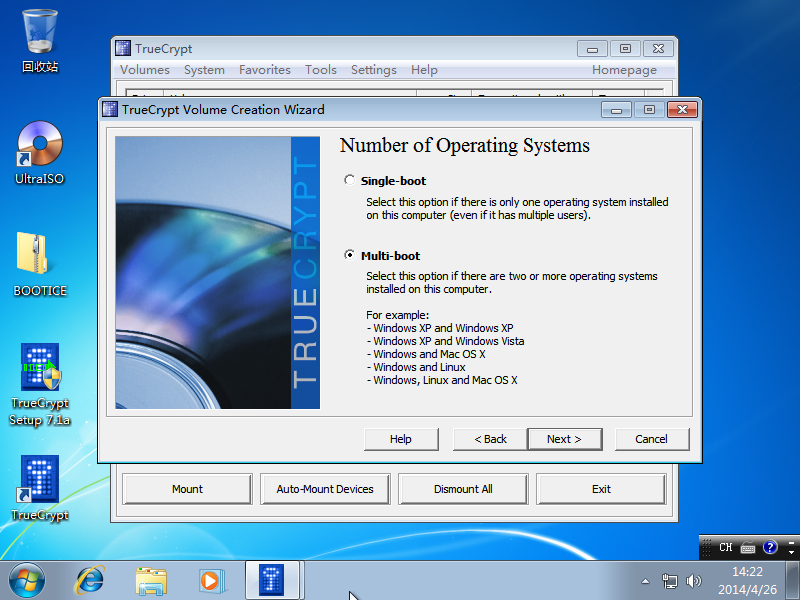Click the Mount button in TrueCrypt window
This screenshot has width=800, height=600.
(187, 489)
